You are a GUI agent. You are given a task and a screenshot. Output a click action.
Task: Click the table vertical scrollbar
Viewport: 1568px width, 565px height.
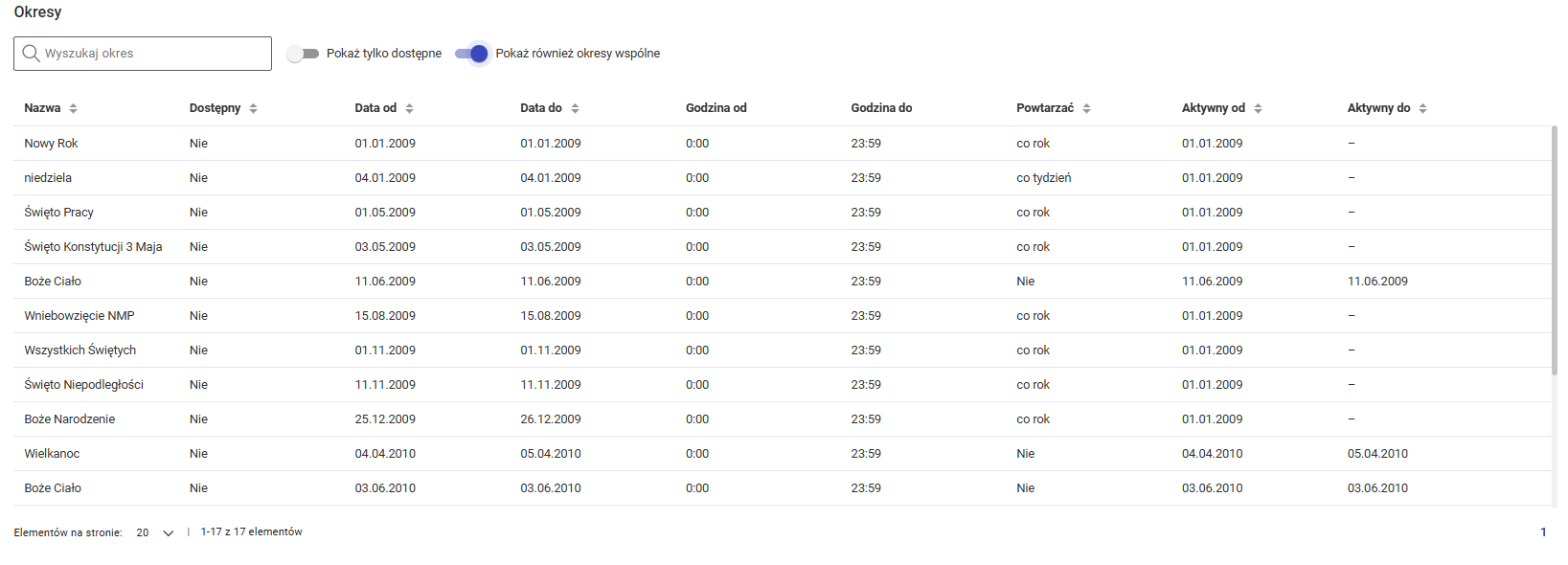1554,249
